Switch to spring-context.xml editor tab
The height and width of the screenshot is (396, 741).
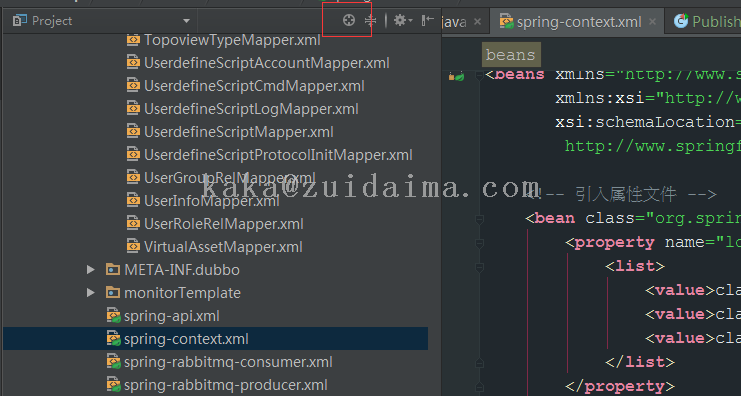pyautogui.click(x=578, y=22)
